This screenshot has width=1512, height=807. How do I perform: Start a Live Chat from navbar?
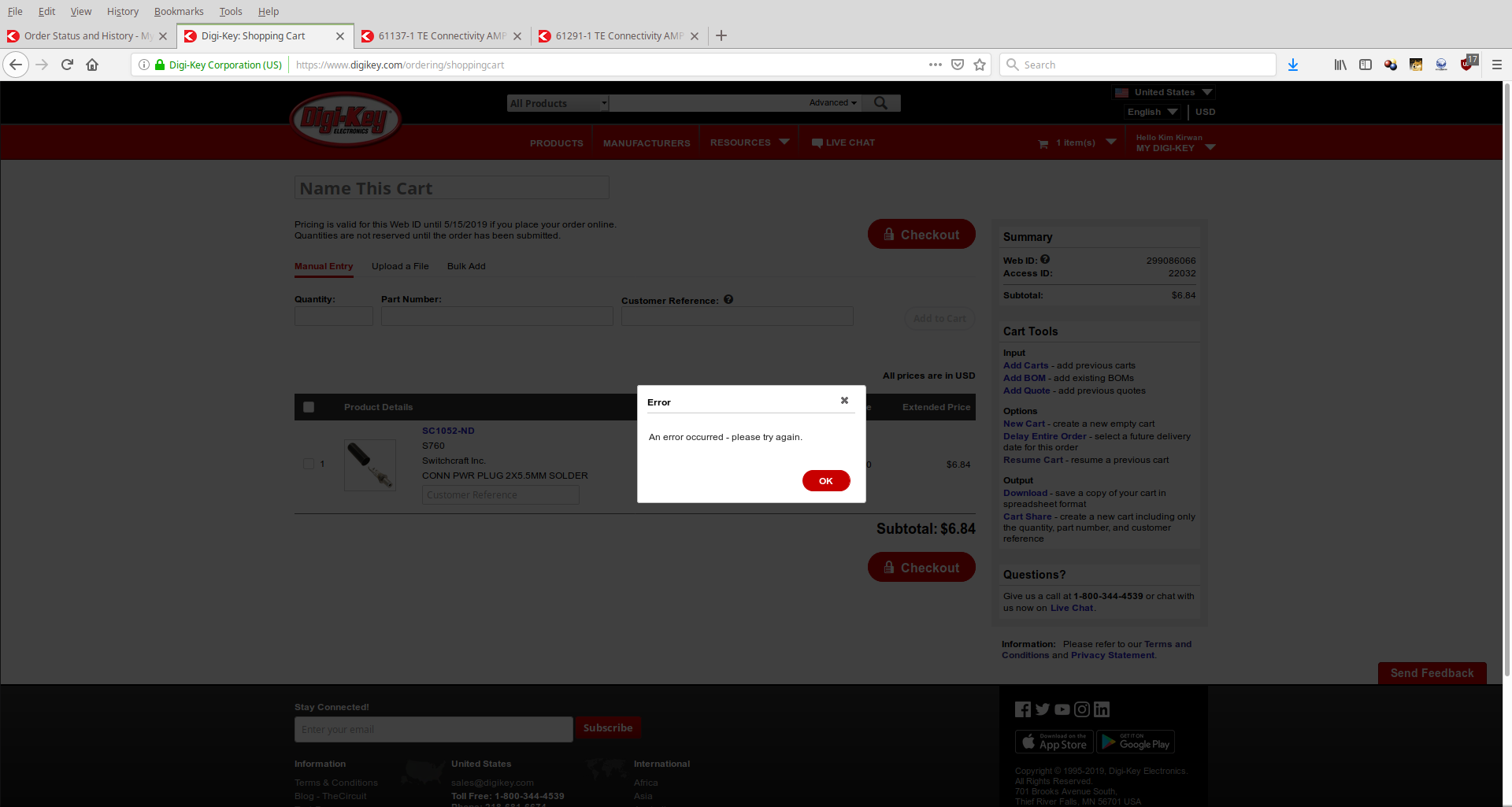coord(843,143)
